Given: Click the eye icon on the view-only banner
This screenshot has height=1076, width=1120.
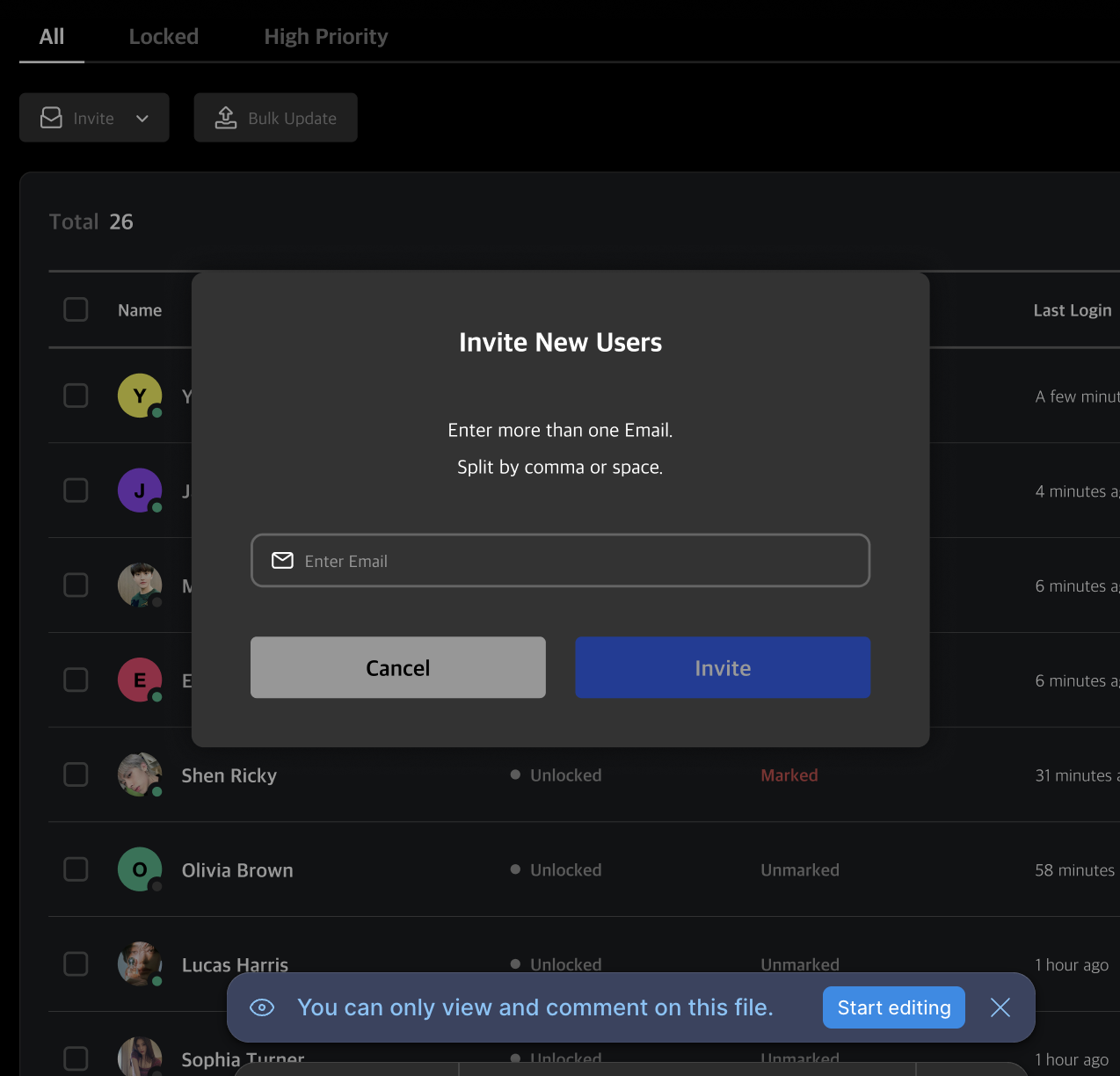Looking at the screenshot, I should 262,1007.
